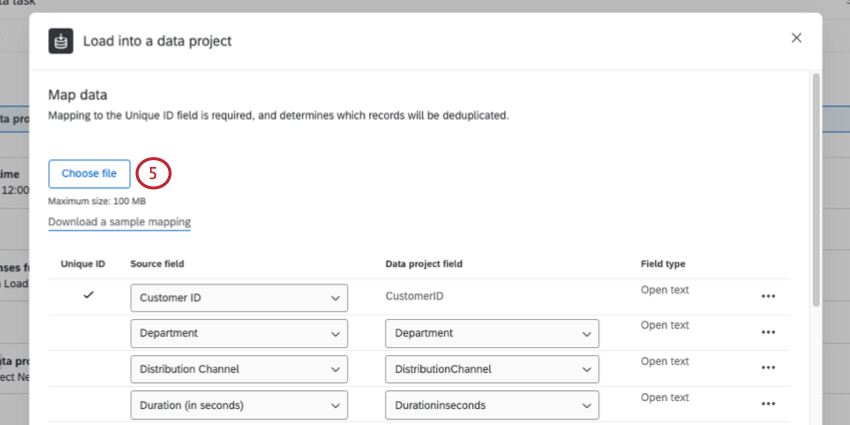Click the Unique ID column header
The image size is (850, 425).
coord(83,264)
